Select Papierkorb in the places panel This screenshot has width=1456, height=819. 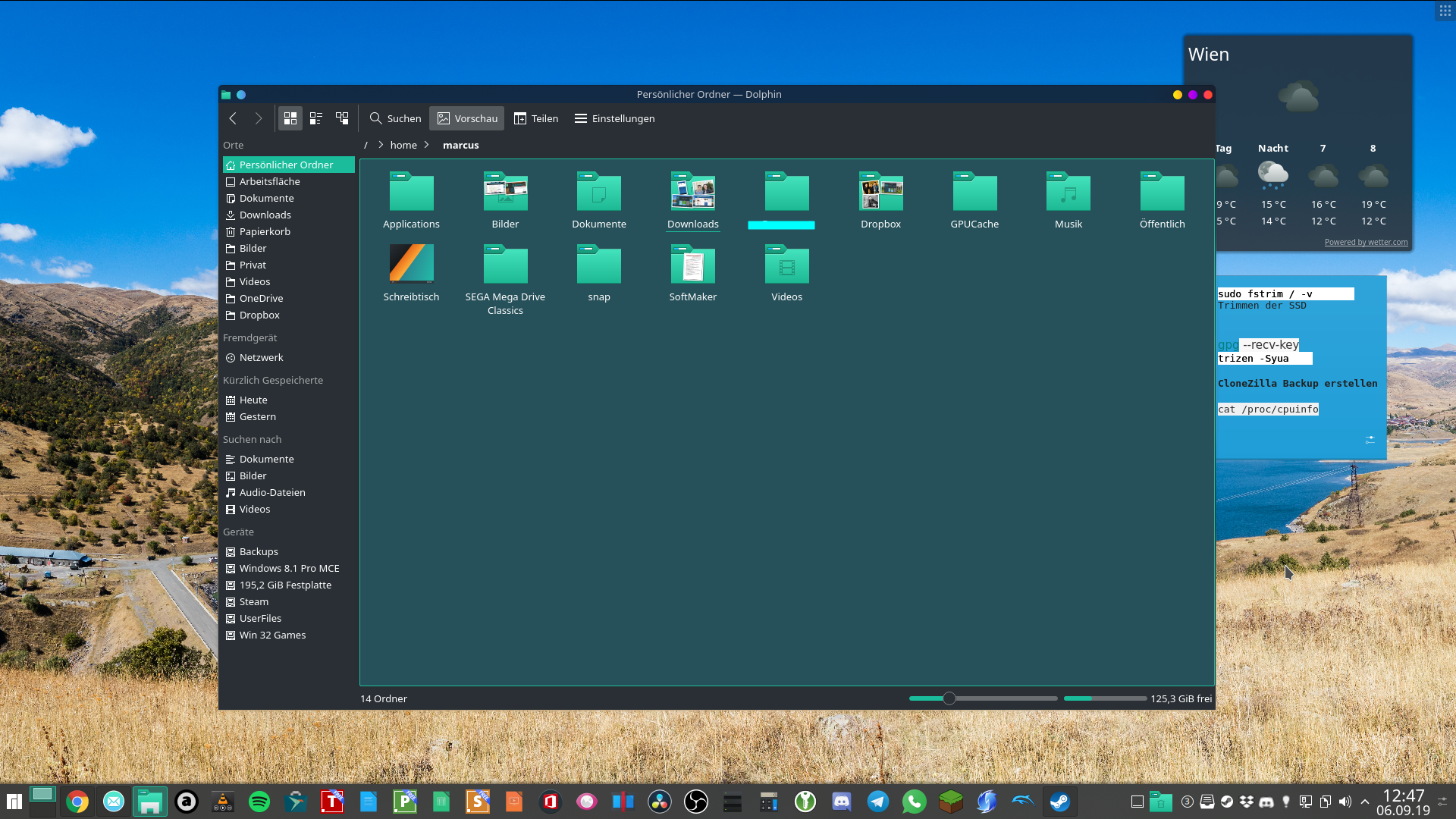point(265,231)
